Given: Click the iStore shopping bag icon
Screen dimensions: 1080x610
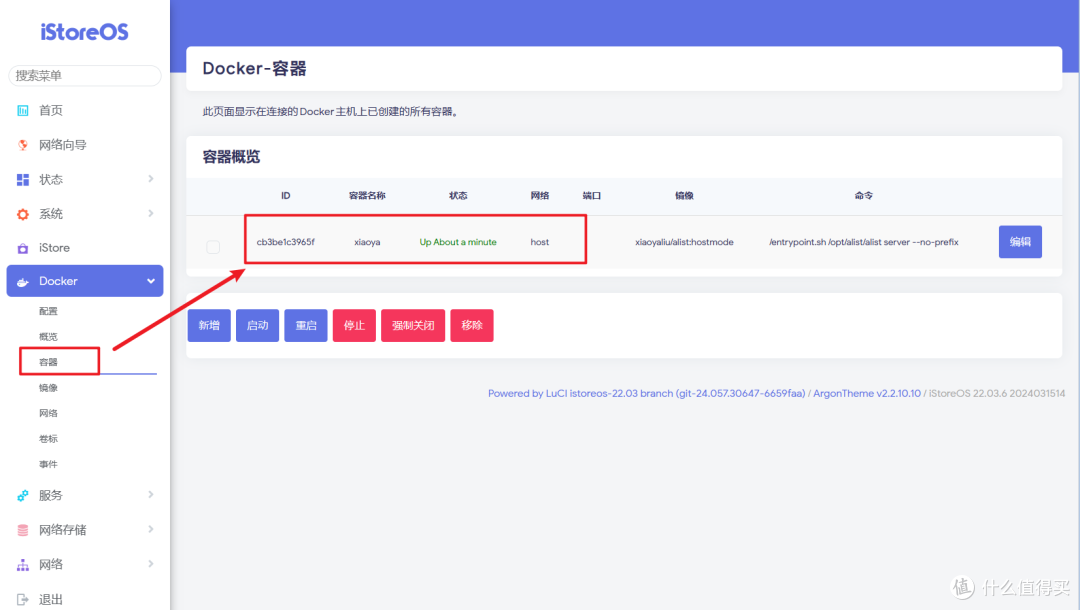Looking at the screenshot, I should click(x=23, y=248).
